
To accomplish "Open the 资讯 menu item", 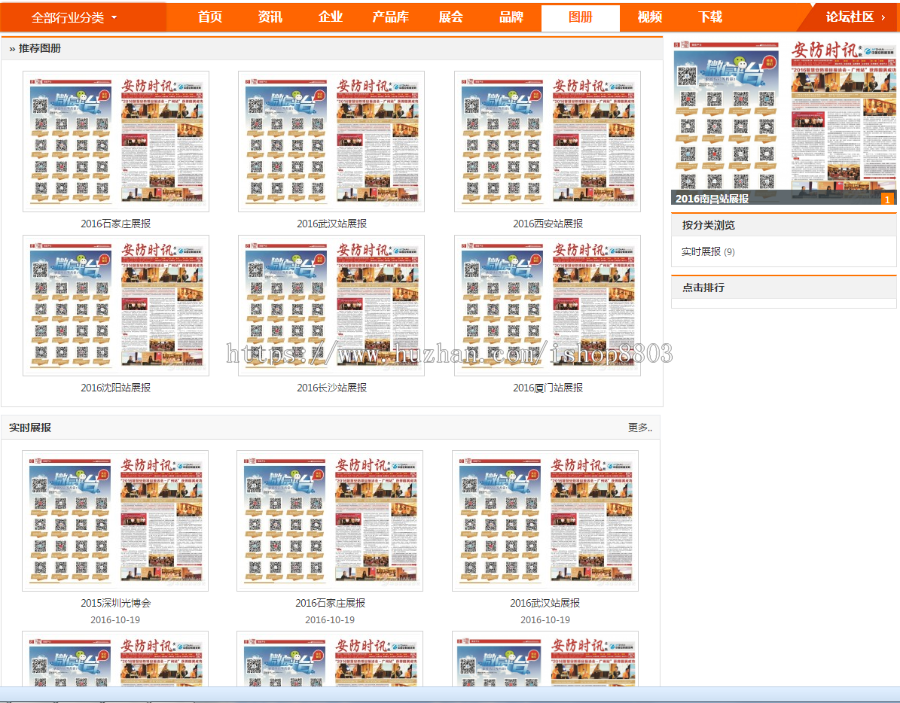I will click(x=270, y=17).
